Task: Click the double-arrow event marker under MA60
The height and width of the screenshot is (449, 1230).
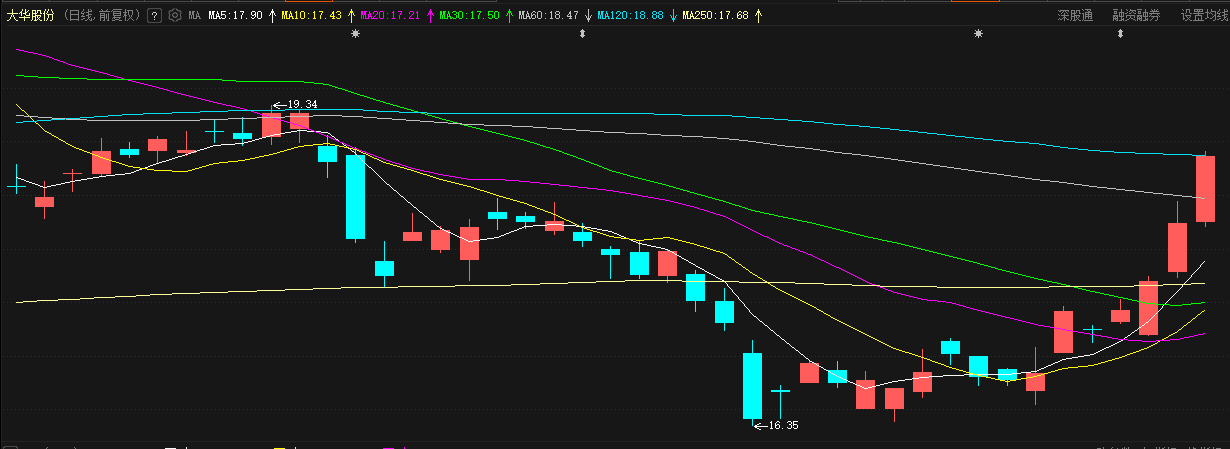Action: [x=583, y=34]
